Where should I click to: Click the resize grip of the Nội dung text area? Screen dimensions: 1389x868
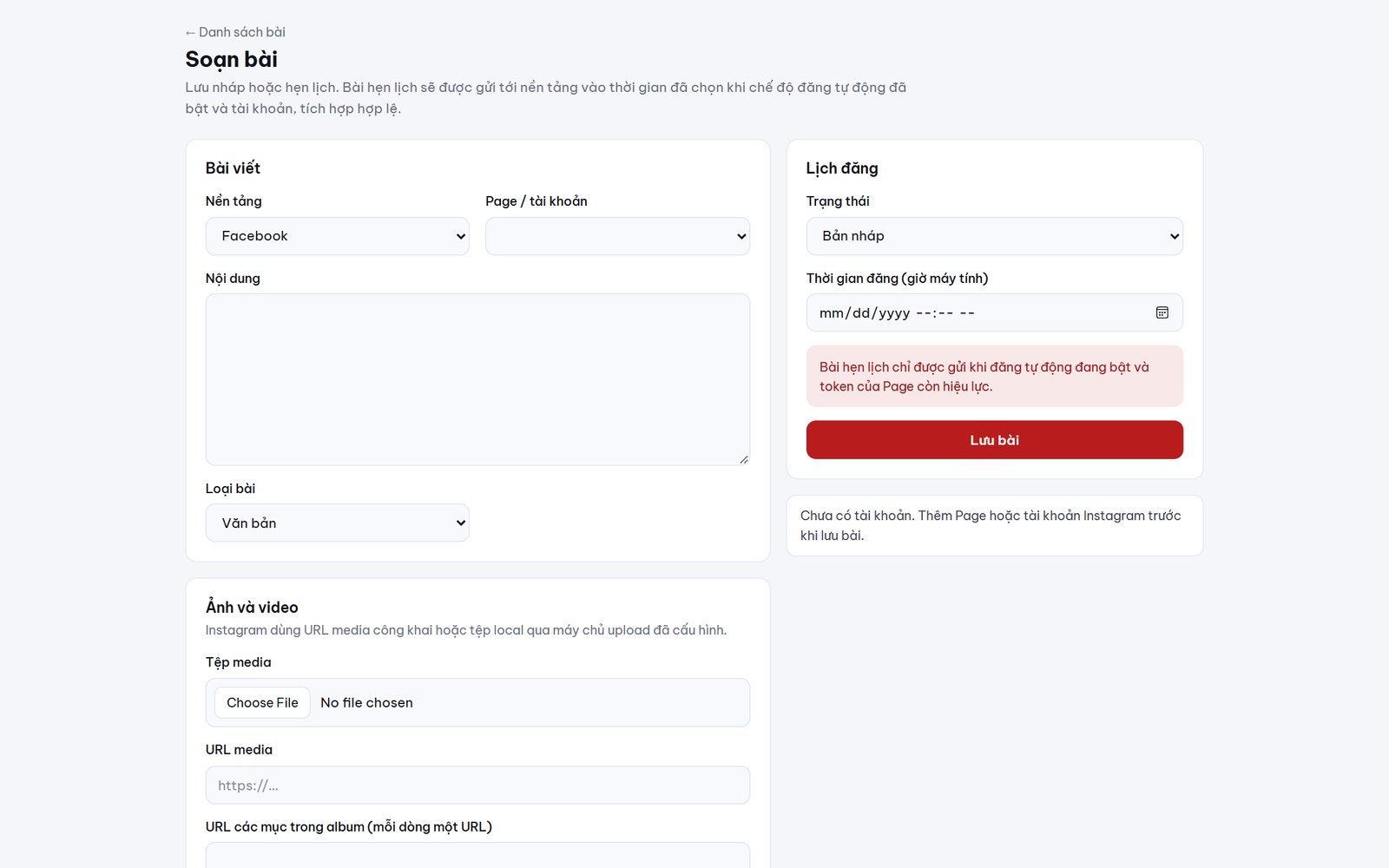point(744,459)
